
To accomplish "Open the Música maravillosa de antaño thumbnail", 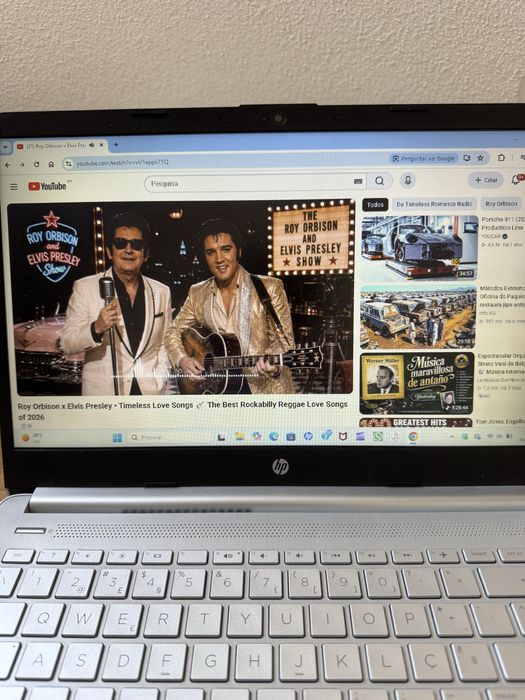I will [417, 383].
